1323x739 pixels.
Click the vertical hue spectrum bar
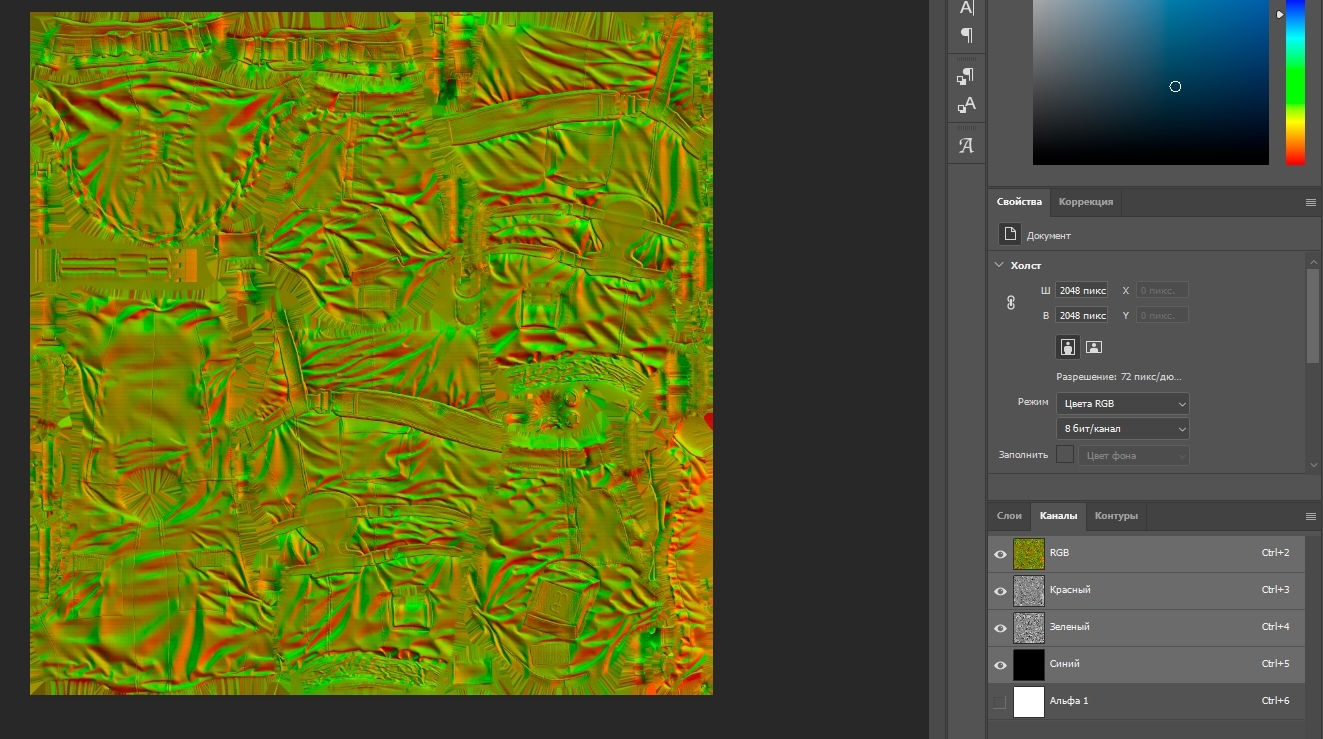click(x=1295, y=82)
